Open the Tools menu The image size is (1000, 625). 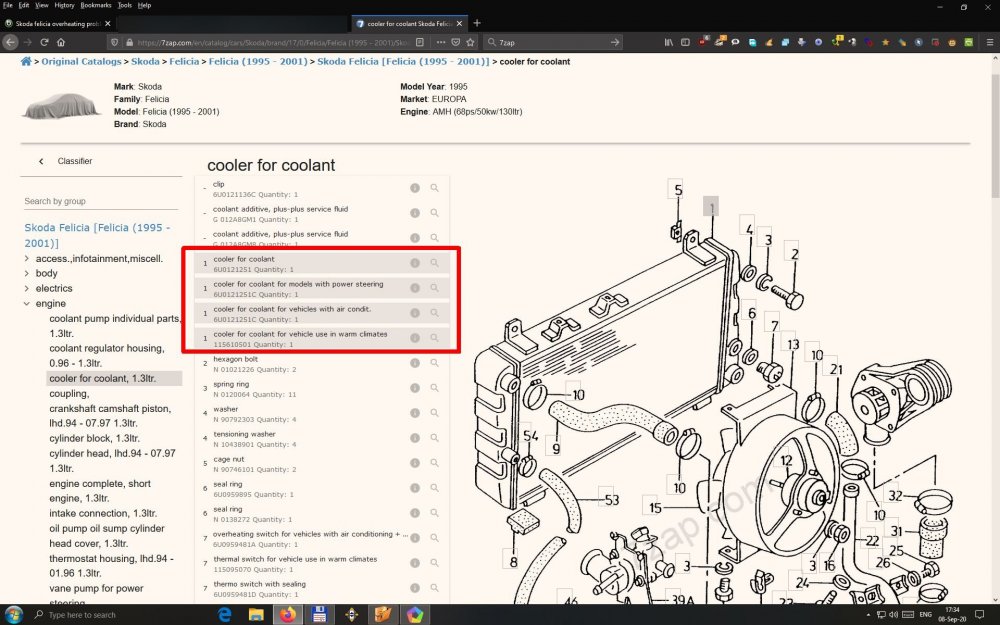[124, 5]
